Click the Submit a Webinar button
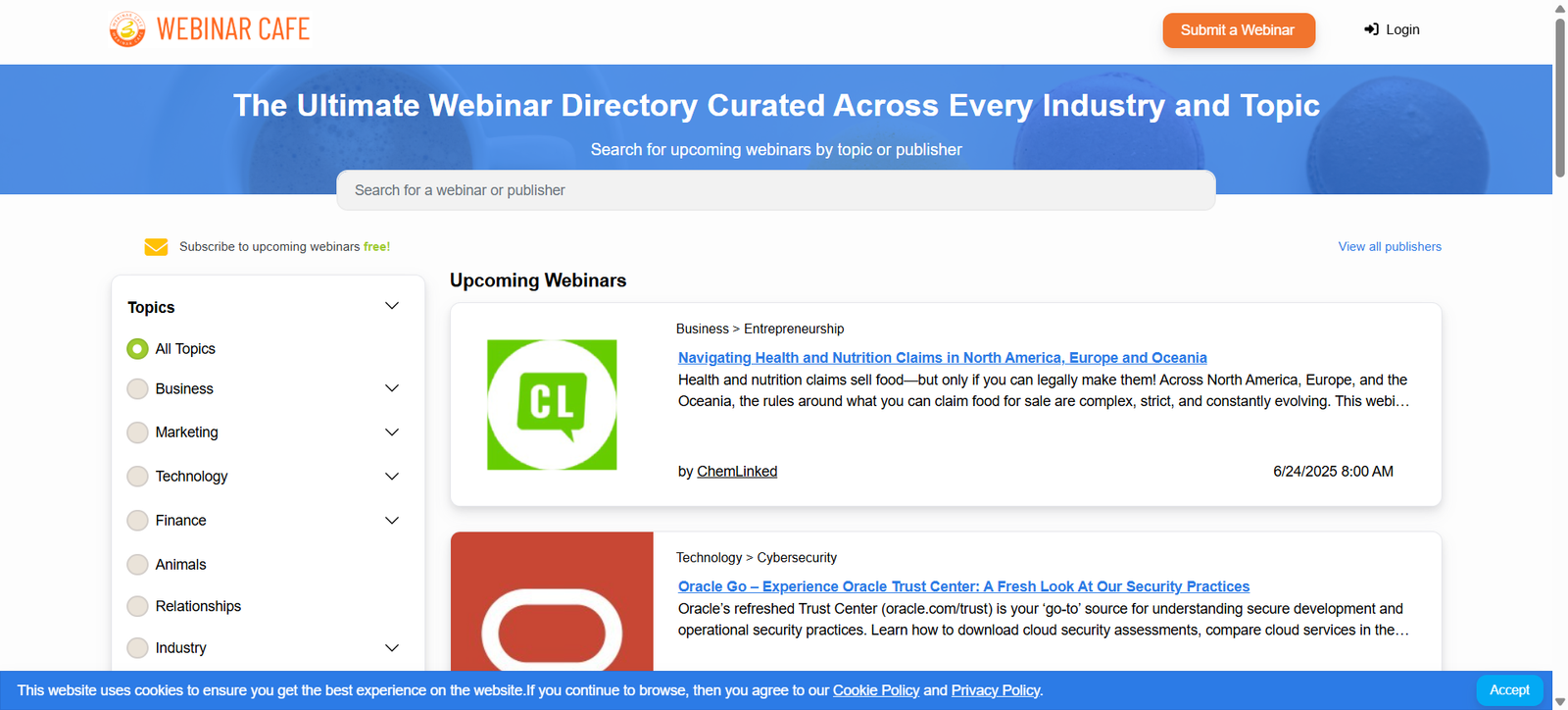Image resolution: width=1568 pixels, height=710 pixels. [x=1239, y=30]
